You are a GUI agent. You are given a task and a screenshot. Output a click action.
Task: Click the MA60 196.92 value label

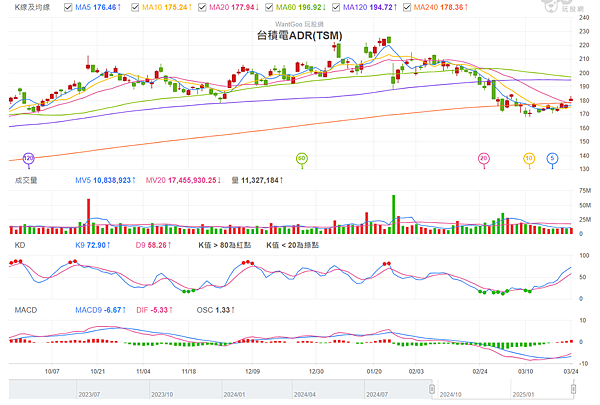click(x=301, y=7)
